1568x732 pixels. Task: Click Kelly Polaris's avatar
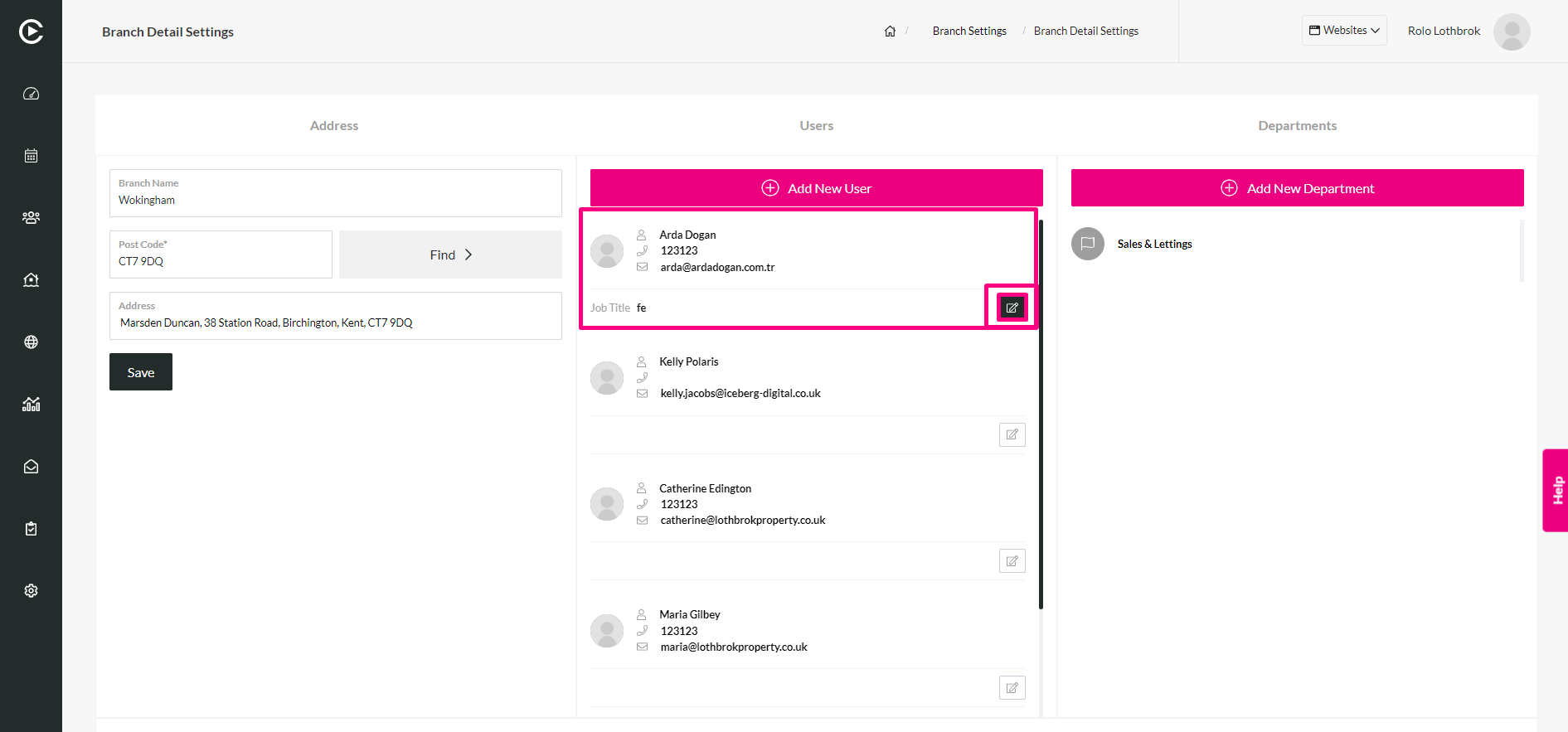click(x=607, y=378)
